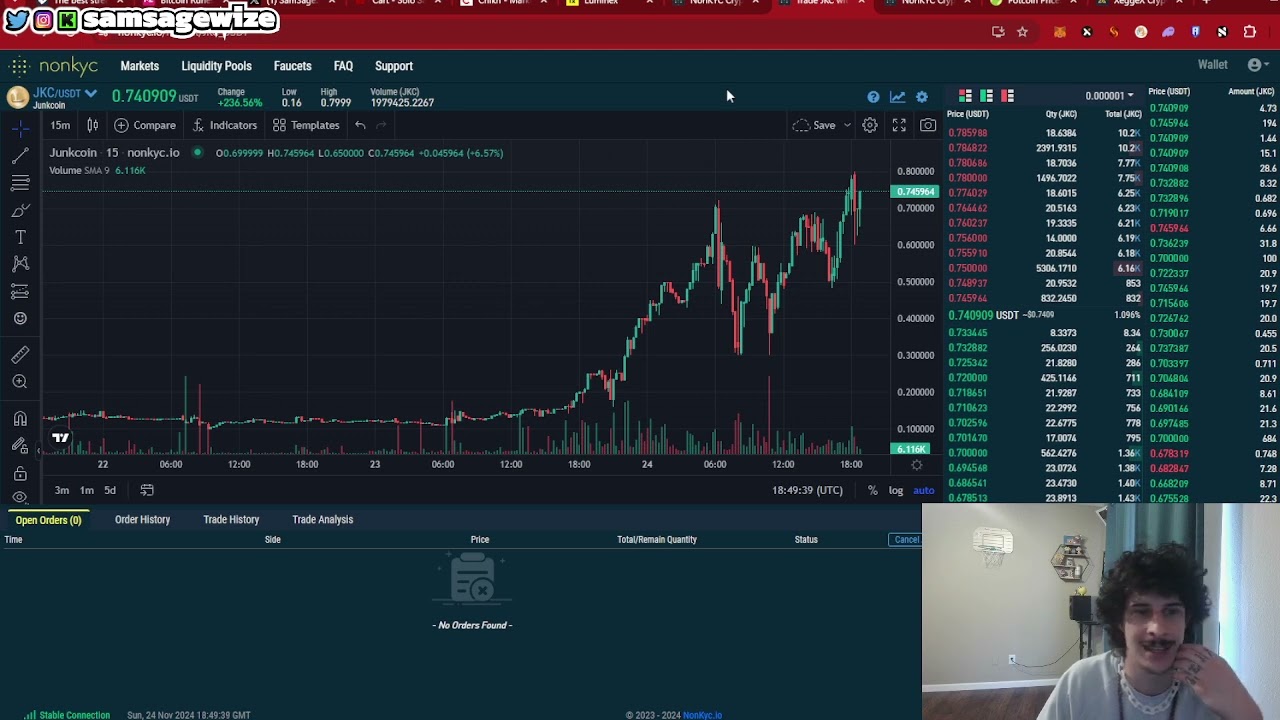Click the 18:49:39 (UTC) timezone selector
The image size is (1280, 720).
(807, 490)
